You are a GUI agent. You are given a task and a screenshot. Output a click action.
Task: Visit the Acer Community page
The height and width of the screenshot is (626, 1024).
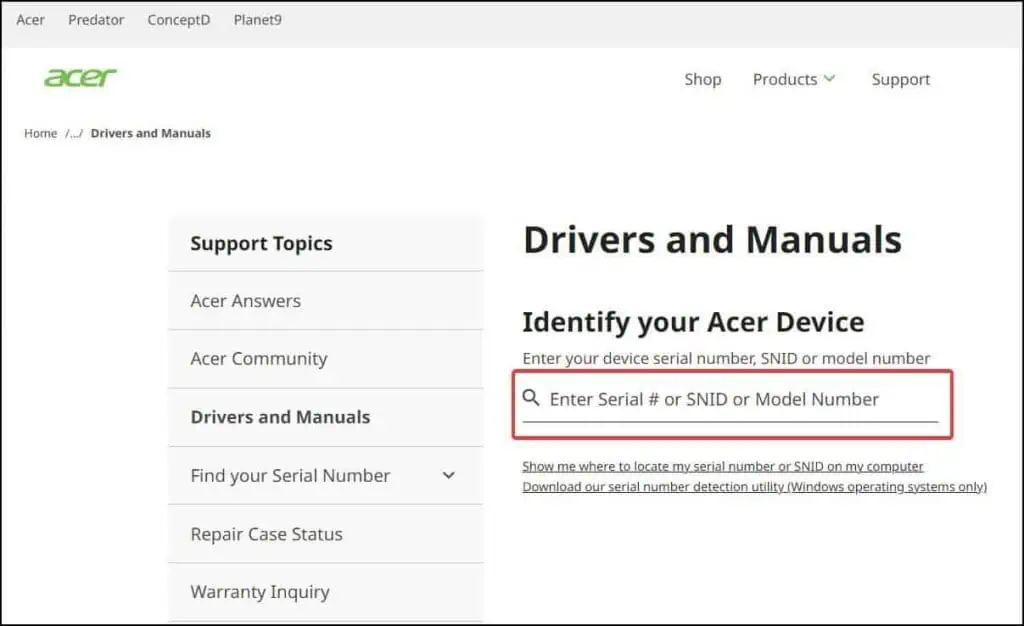(x=258, y=358)
